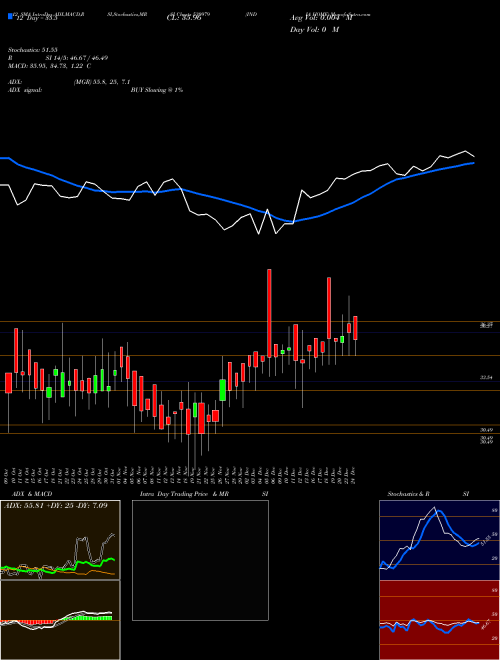The width and height of the screenshot is (500, 660).
Task: Open the MACD histogram chart panel
Action: [60, 620]
